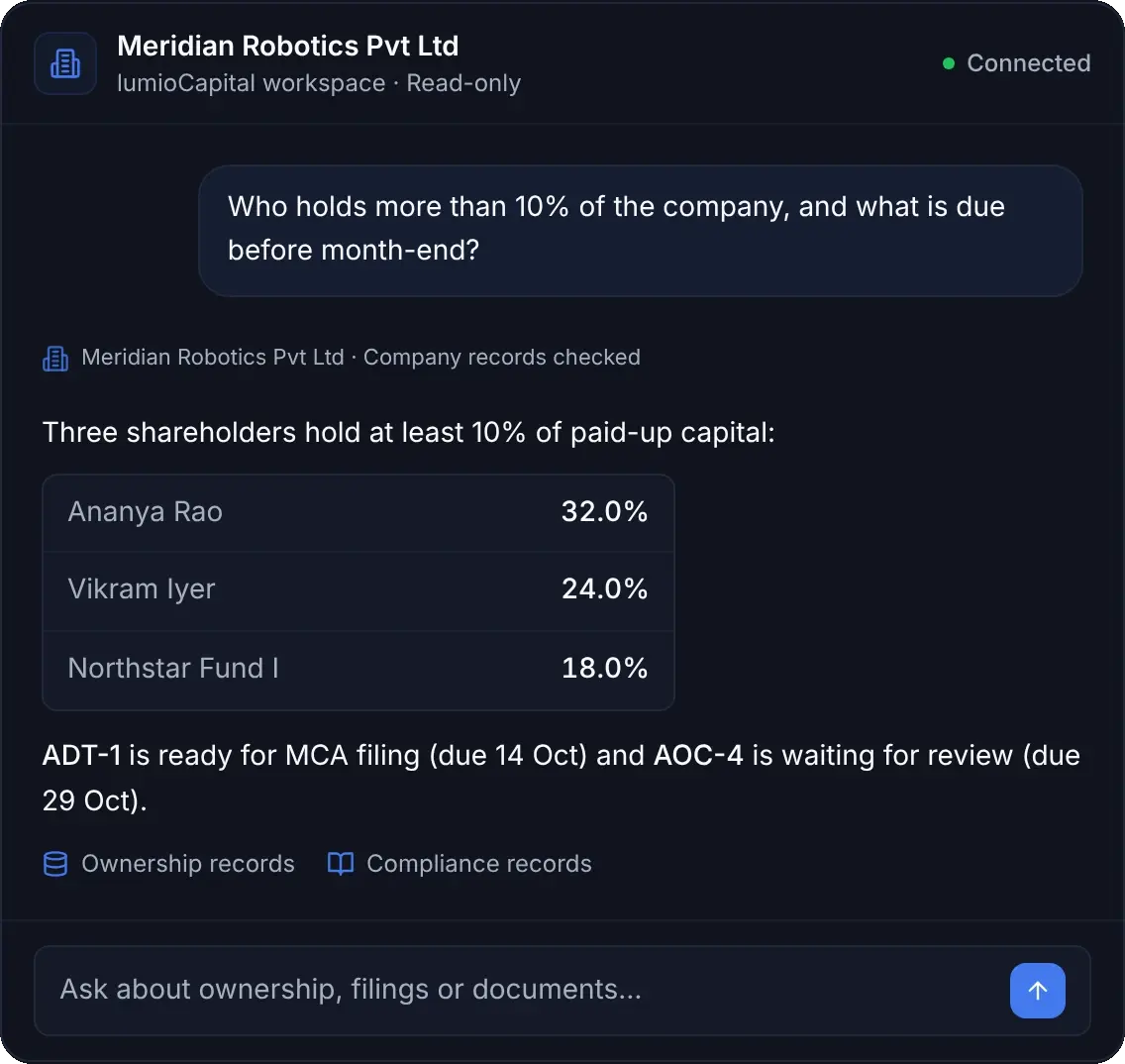Click the 18.0% holding value
The image size is (1125, 1064).
tap(604, 668)
